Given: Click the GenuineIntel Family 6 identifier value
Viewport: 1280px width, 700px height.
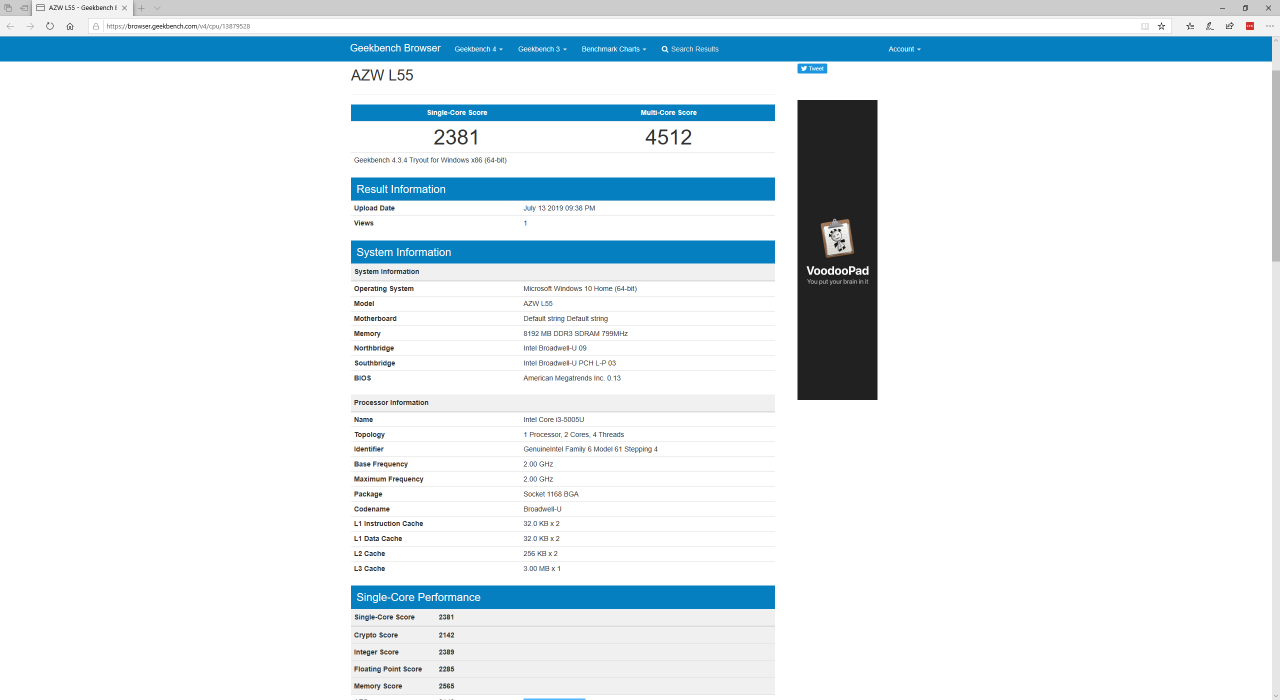Looking at the screenshot, I should (x=590, y=449).
